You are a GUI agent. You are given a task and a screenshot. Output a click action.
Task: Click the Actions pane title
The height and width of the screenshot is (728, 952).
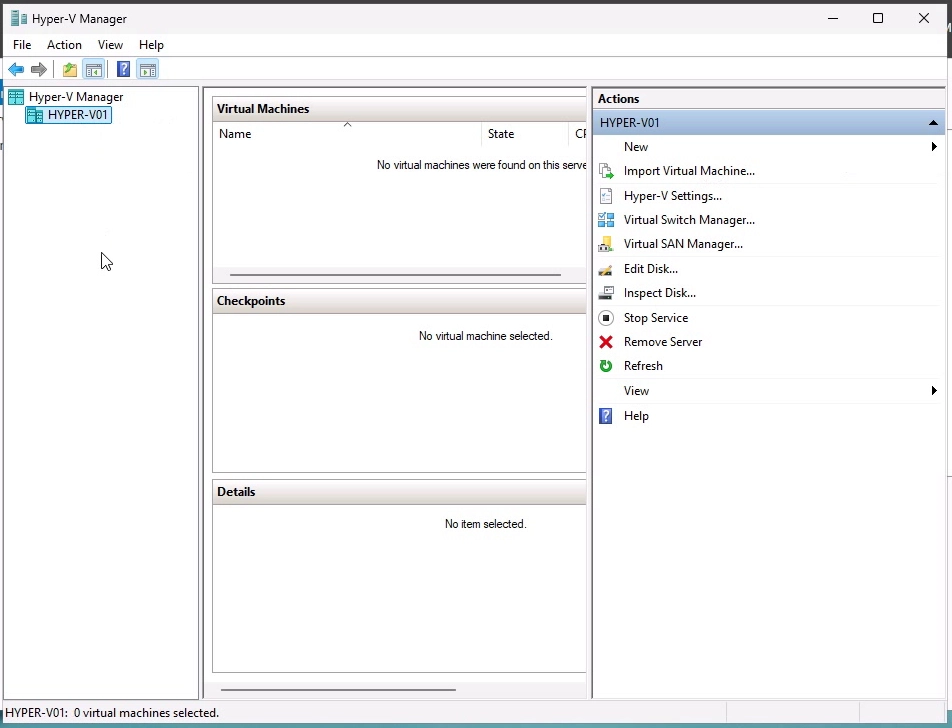[x=618, y=99]
